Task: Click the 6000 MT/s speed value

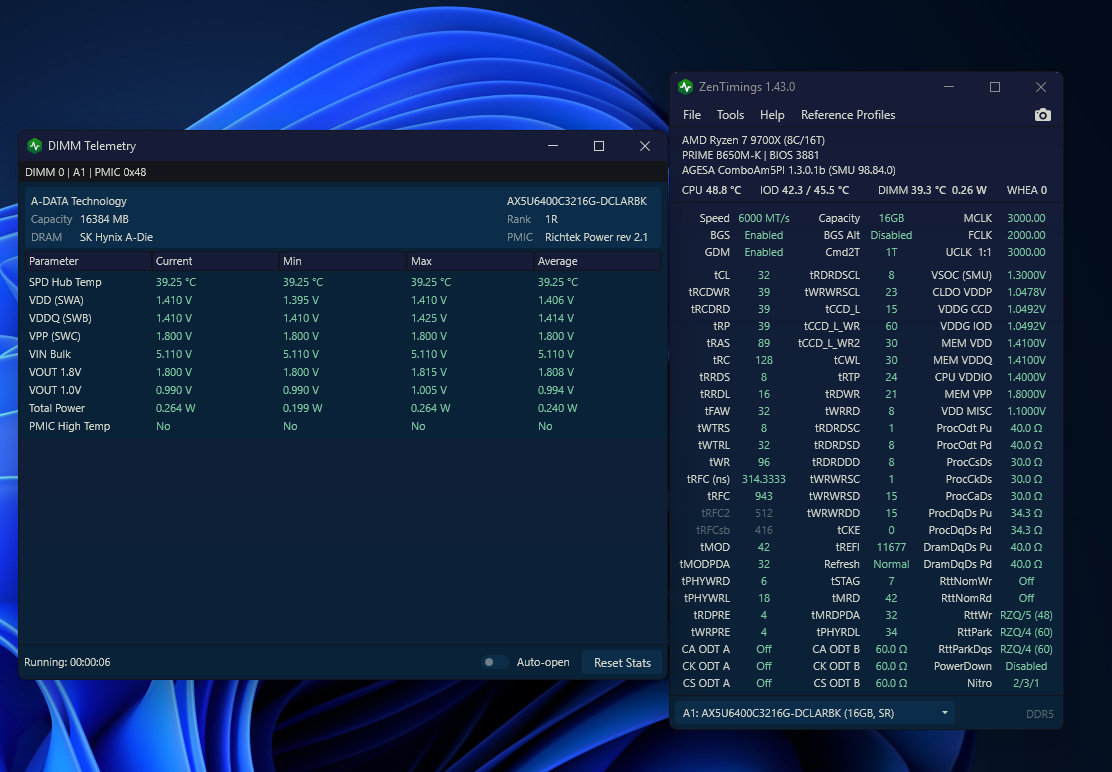Action: [x=764, y=218]
